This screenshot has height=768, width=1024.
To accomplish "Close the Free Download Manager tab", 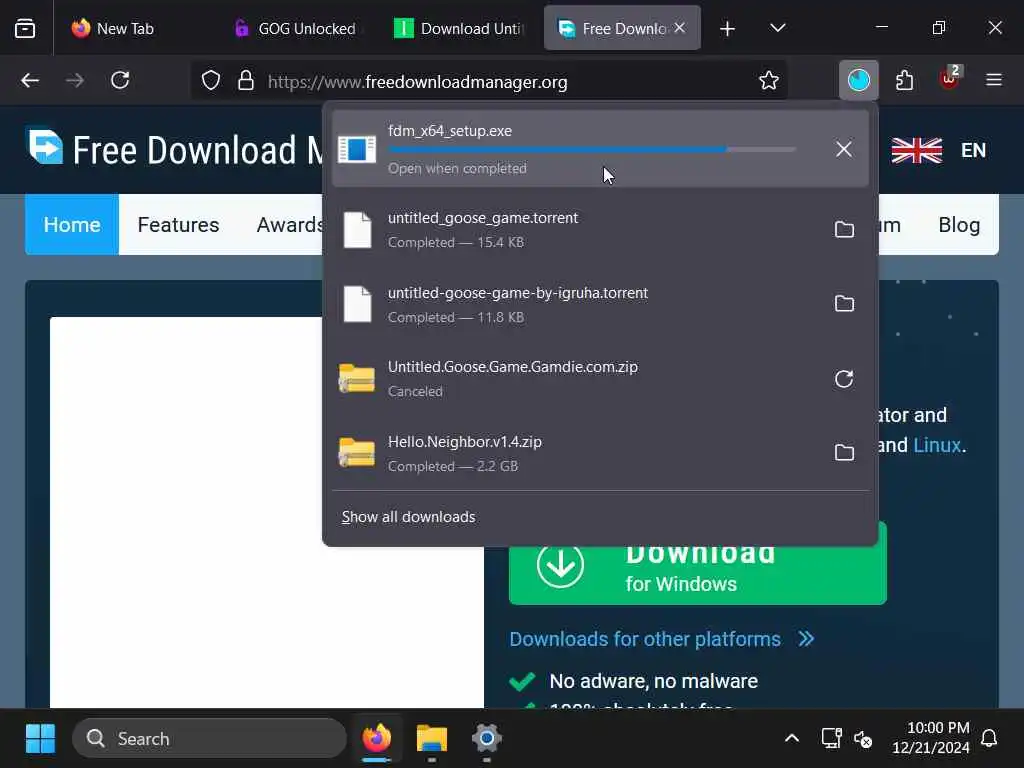I will point(679,27).
